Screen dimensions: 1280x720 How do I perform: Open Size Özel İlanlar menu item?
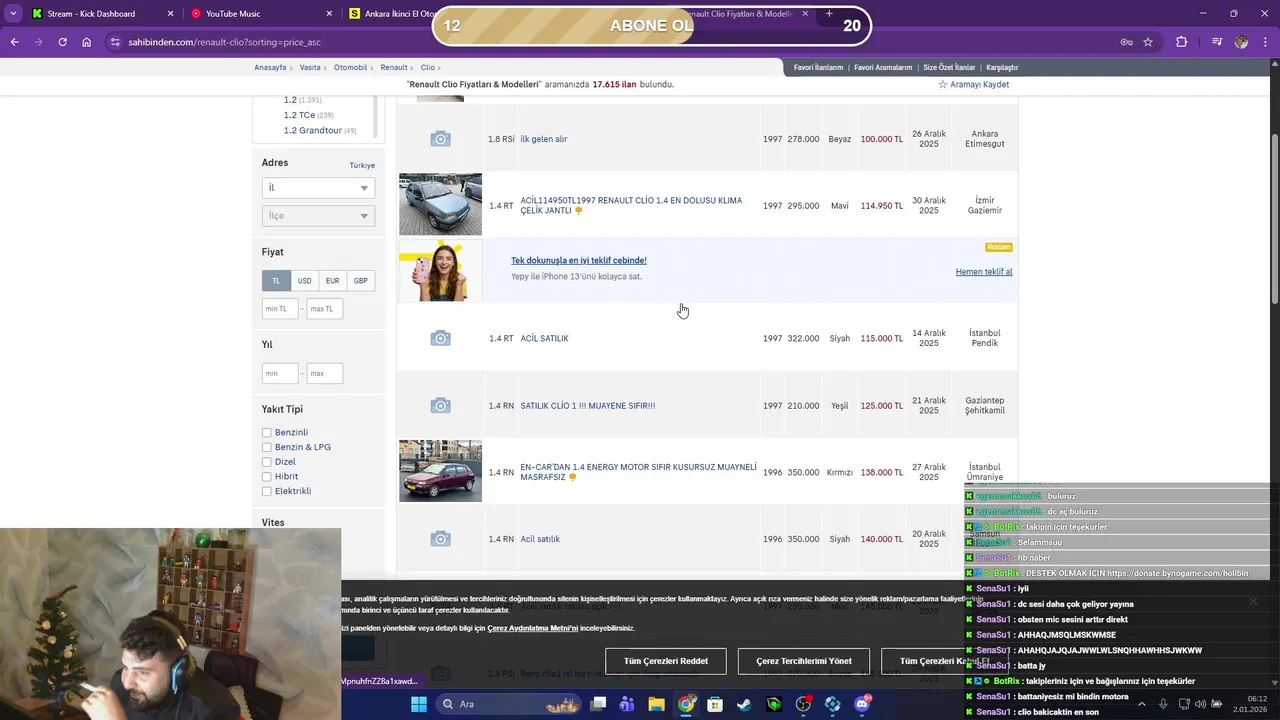coord(949,67)
